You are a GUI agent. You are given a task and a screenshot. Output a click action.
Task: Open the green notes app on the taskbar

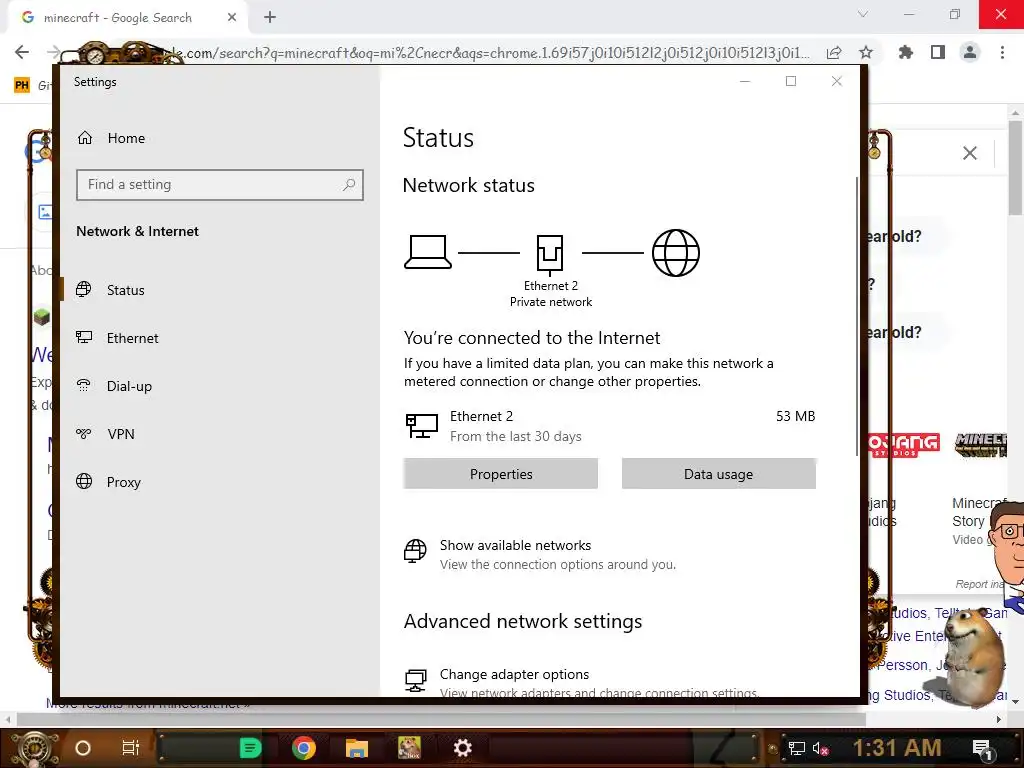click(x=250, y=748)
